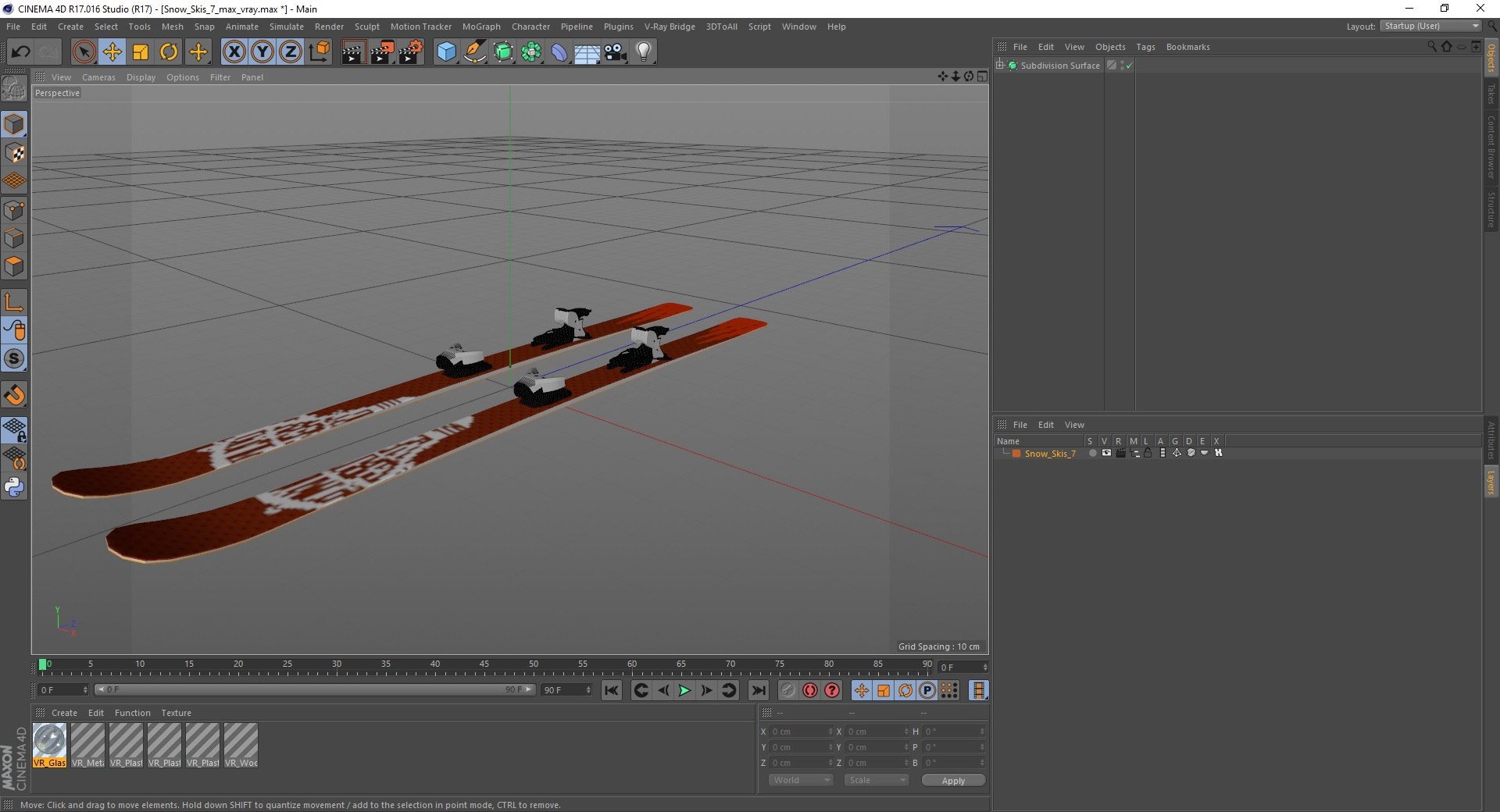Click the preview range slider bar
1500x812 pixels.
315,689
